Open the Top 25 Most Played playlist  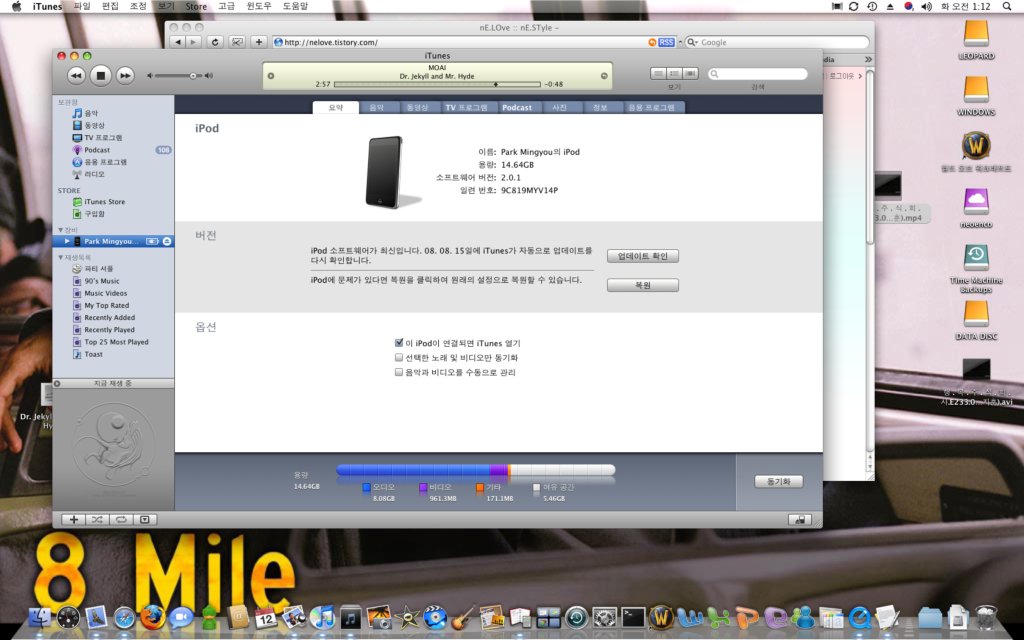pyautogui.click(x=110, y=342)
